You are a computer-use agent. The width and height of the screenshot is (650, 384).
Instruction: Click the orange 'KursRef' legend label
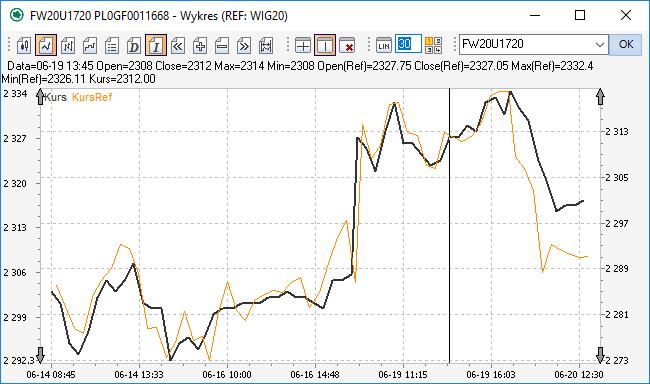(92, 97)
